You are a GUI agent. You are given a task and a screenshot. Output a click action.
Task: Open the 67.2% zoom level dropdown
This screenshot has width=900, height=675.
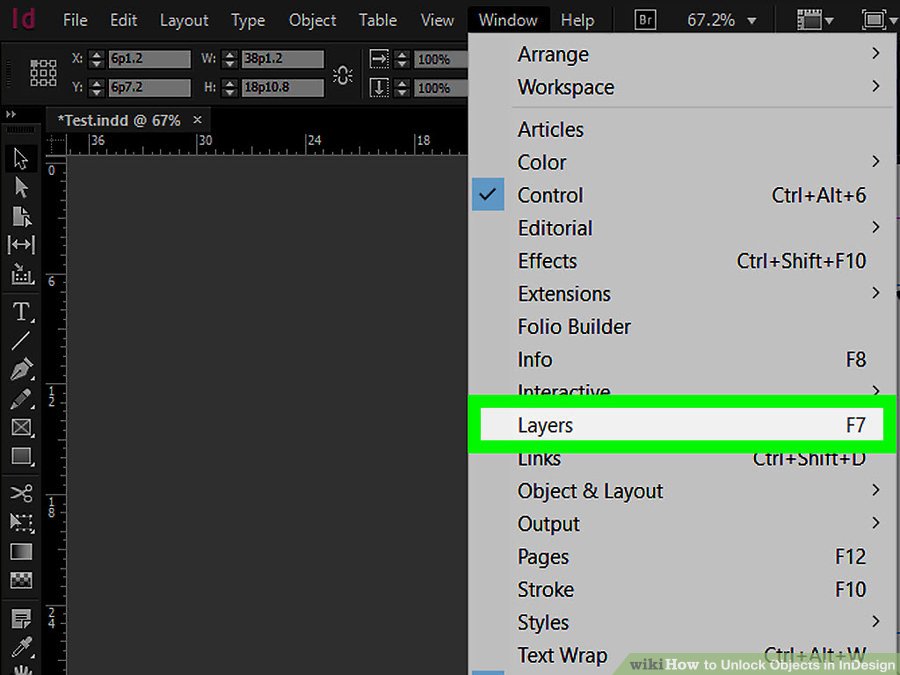(722, 20)
